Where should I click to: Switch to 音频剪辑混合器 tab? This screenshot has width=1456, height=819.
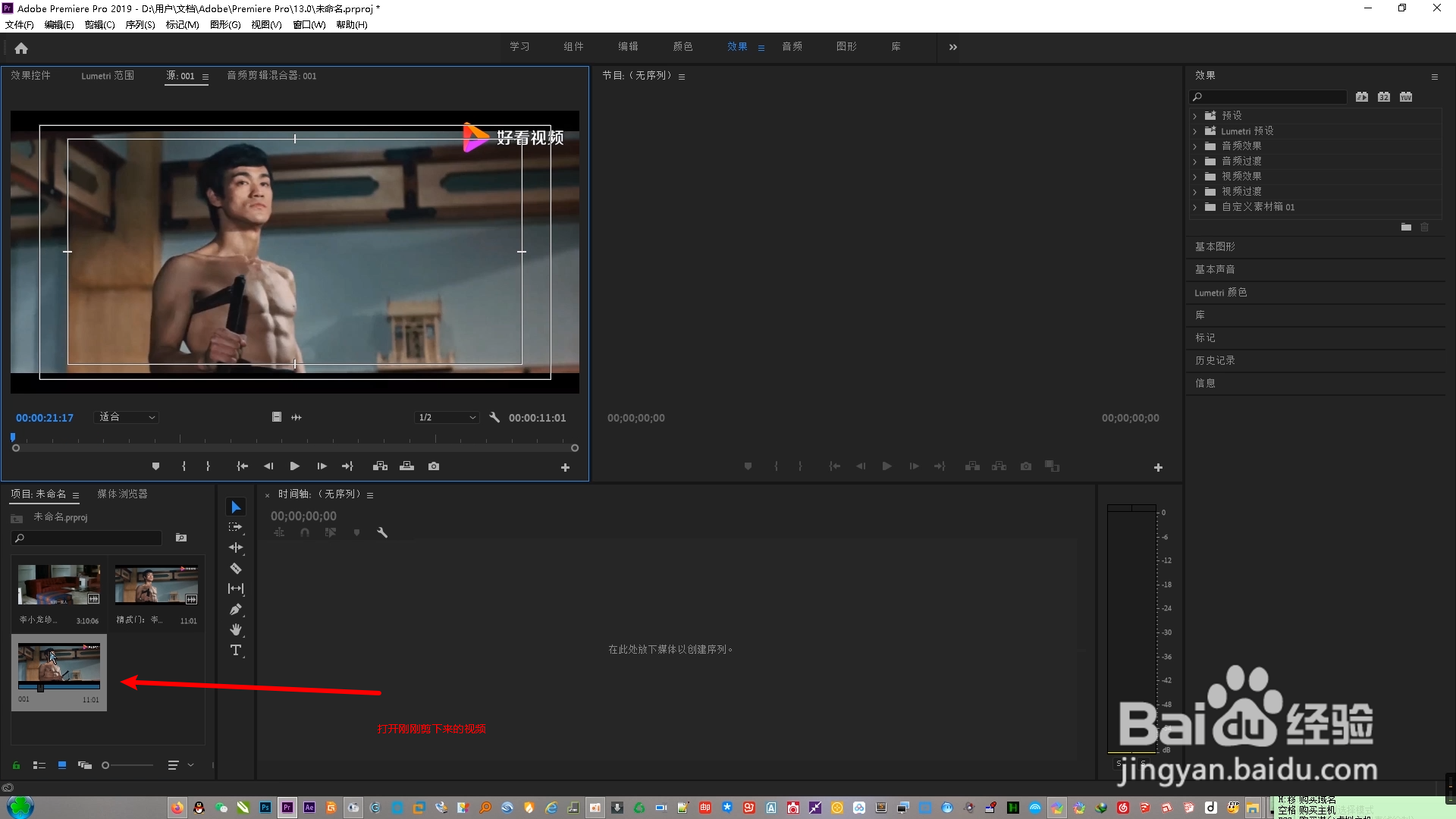(271, 76)
